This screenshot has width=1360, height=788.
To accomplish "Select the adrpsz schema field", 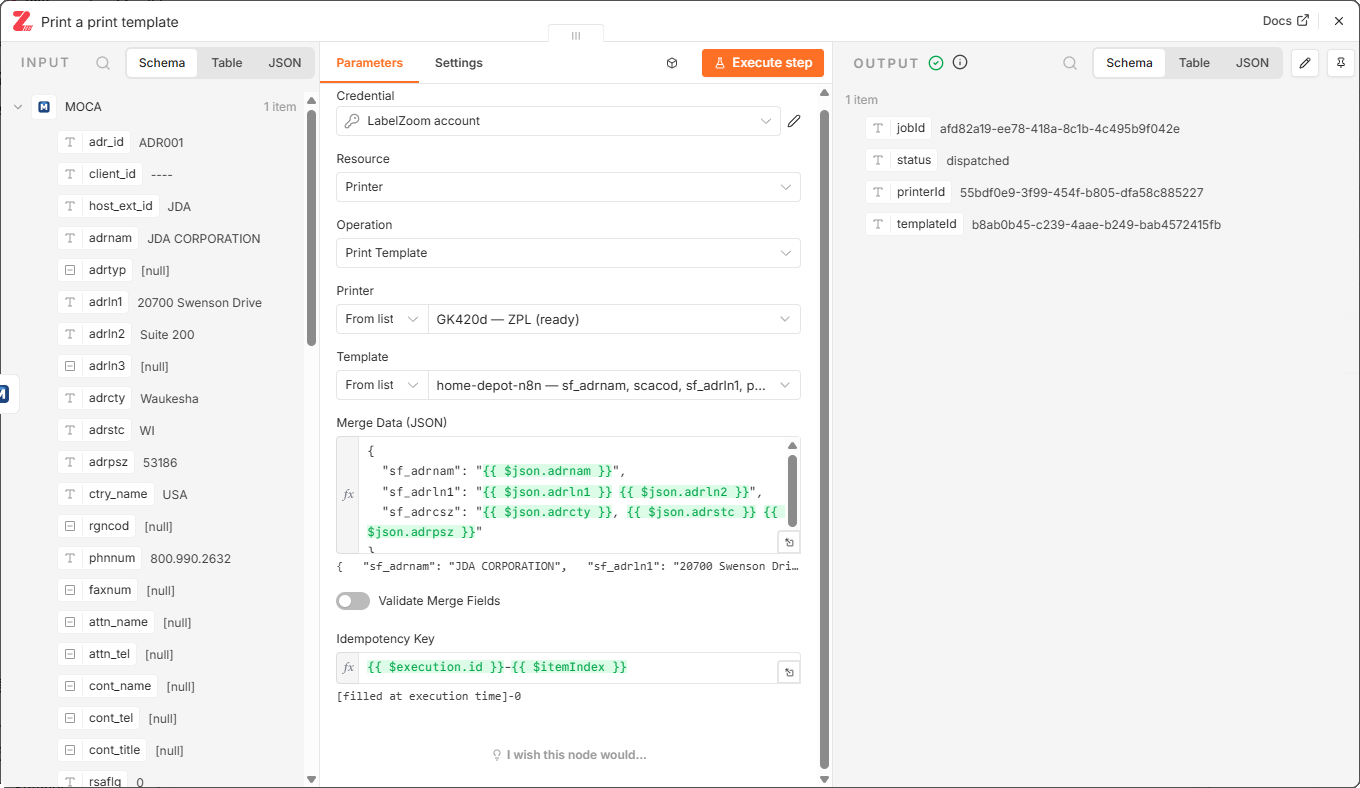I will pos(96,463).
